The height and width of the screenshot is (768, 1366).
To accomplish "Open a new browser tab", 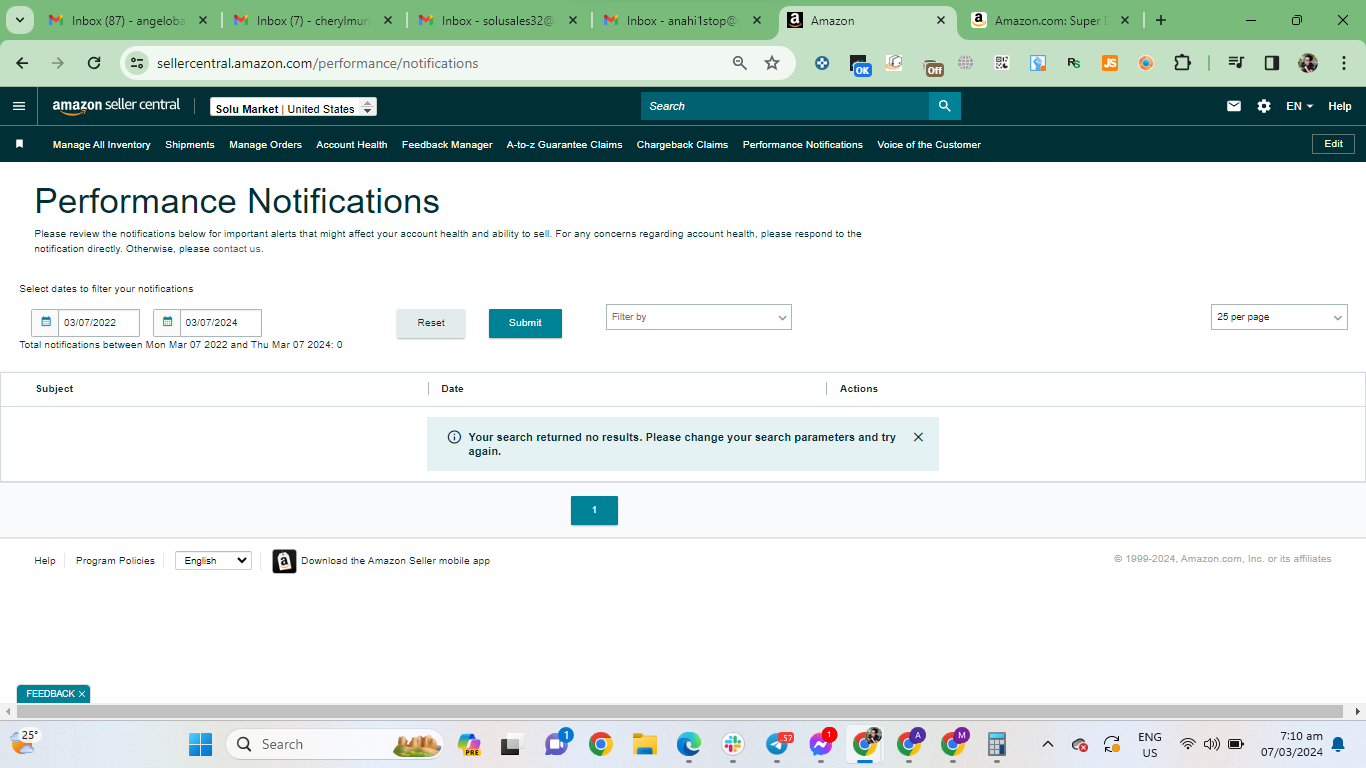I will [1161, 20].
